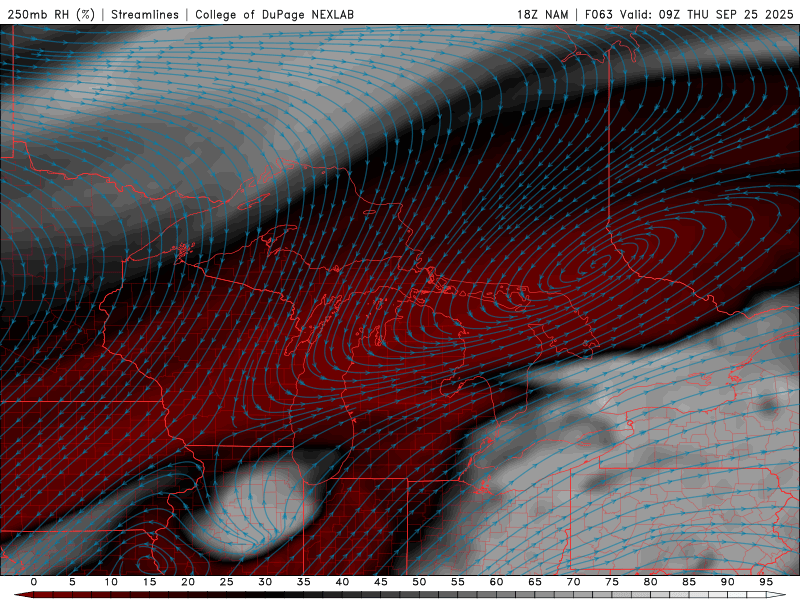Click the "80" color scale label

point(651,582)
